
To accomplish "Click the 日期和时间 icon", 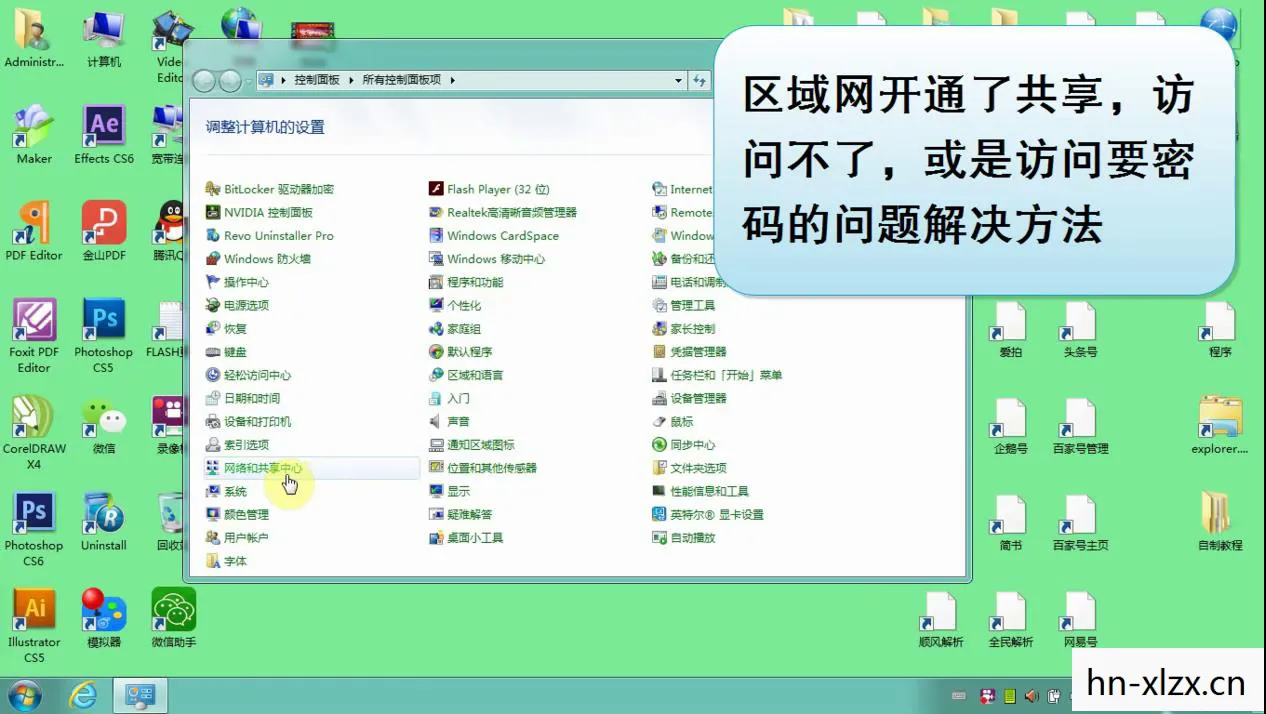I will [212, 398].
